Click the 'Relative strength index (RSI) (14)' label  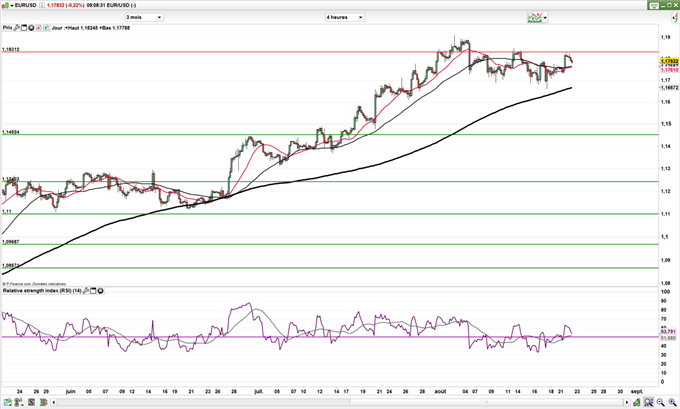tap(42, 291)
